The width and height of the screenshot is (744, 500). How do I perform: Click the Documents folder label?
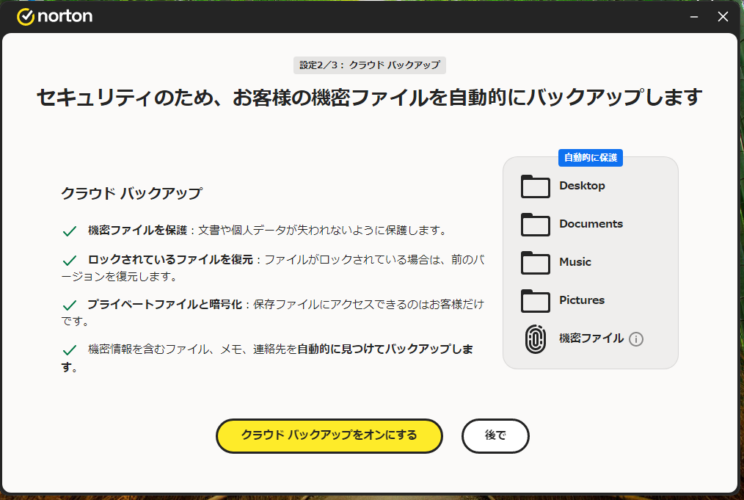[591, 223]
